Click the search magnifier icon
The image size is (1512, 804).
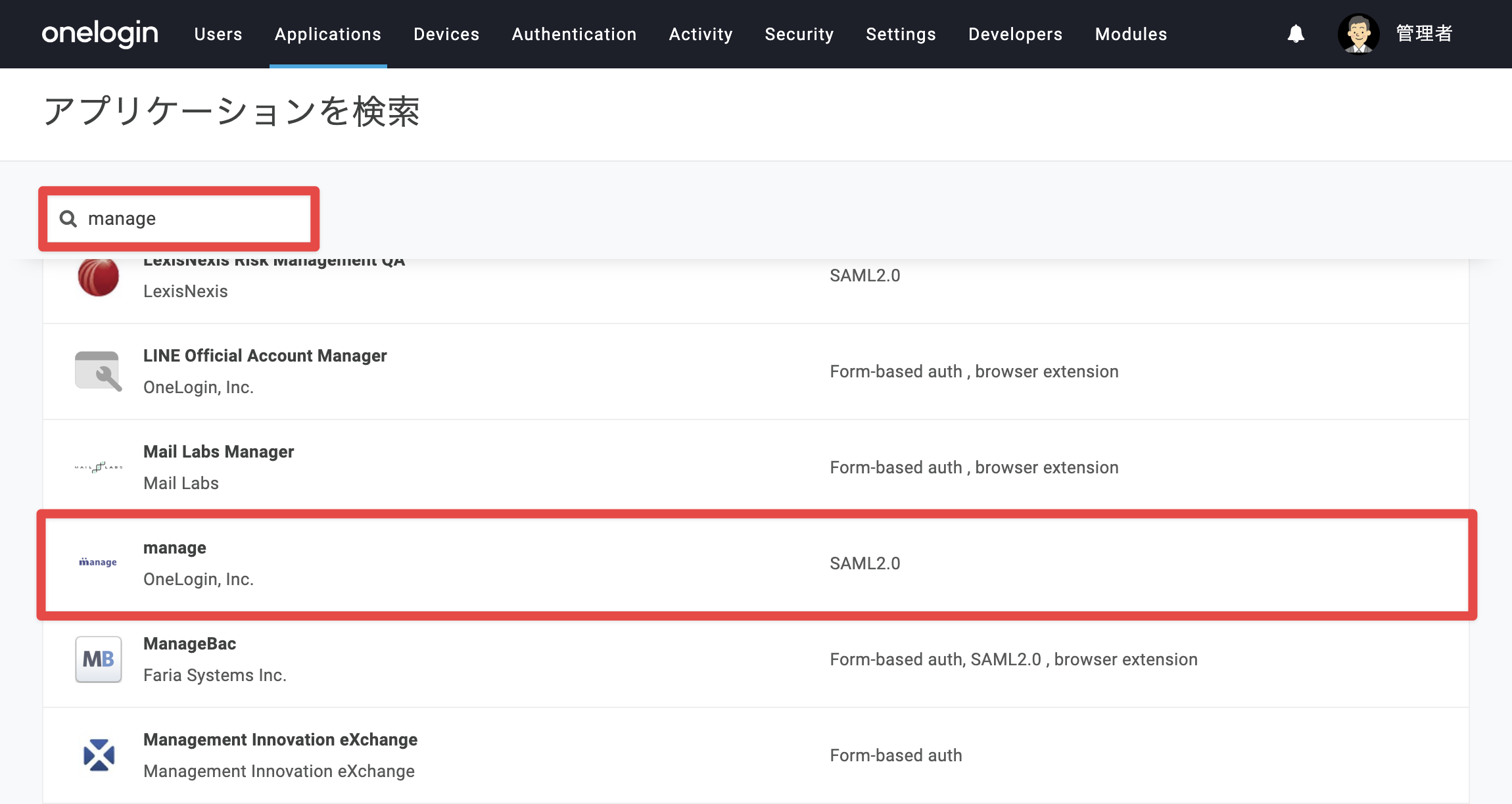[x=68, y=218]
